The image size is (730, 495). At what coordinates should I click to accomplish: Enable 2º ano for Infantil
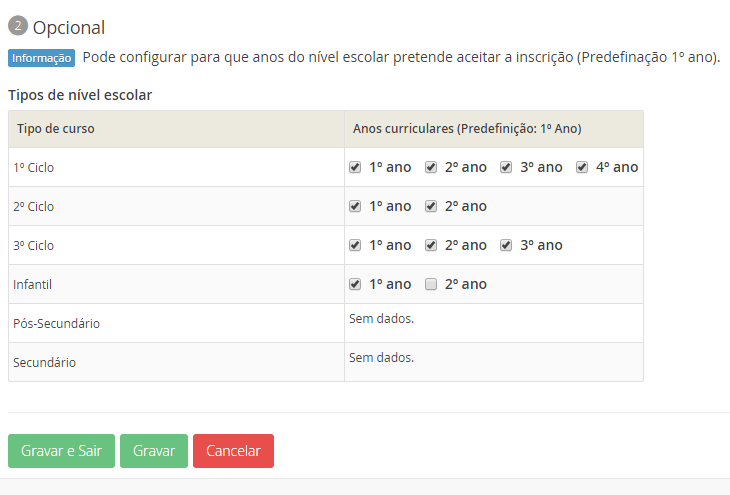431,284
